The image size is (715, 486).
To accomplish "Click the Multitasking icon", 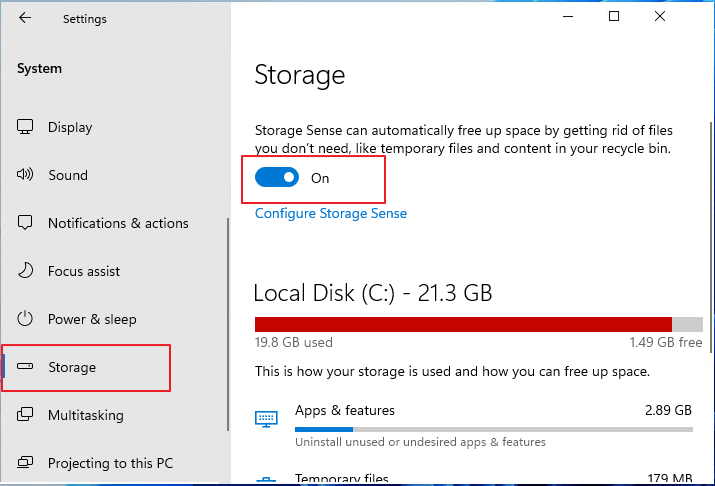I will [26, 415].
